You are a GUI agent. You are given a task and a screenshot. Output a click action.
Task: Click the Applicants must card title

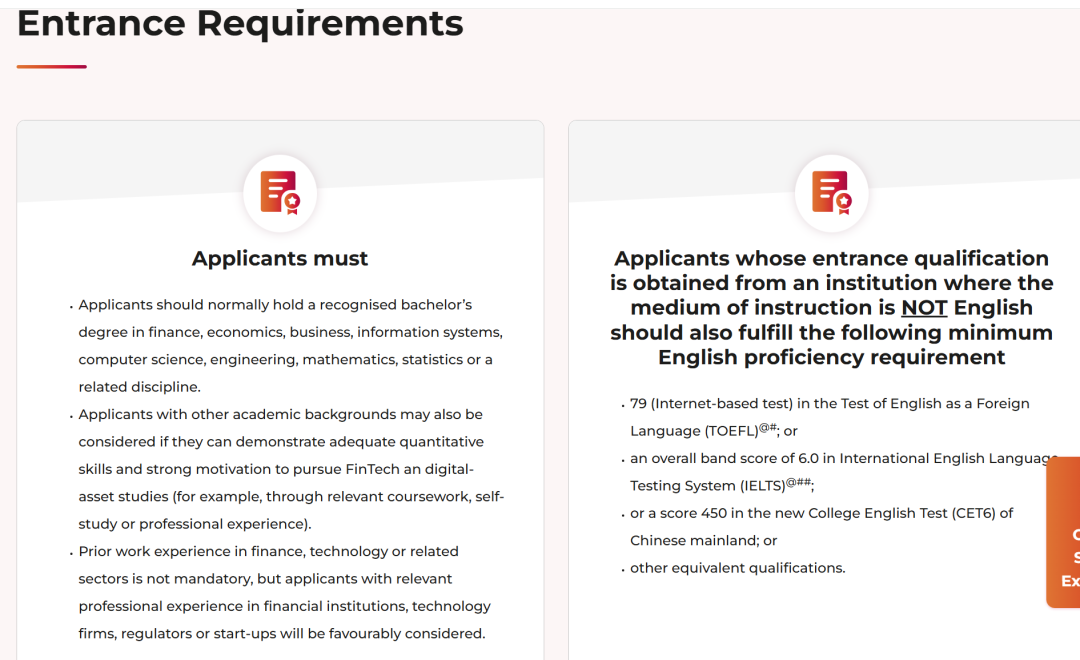pos(280,258)
